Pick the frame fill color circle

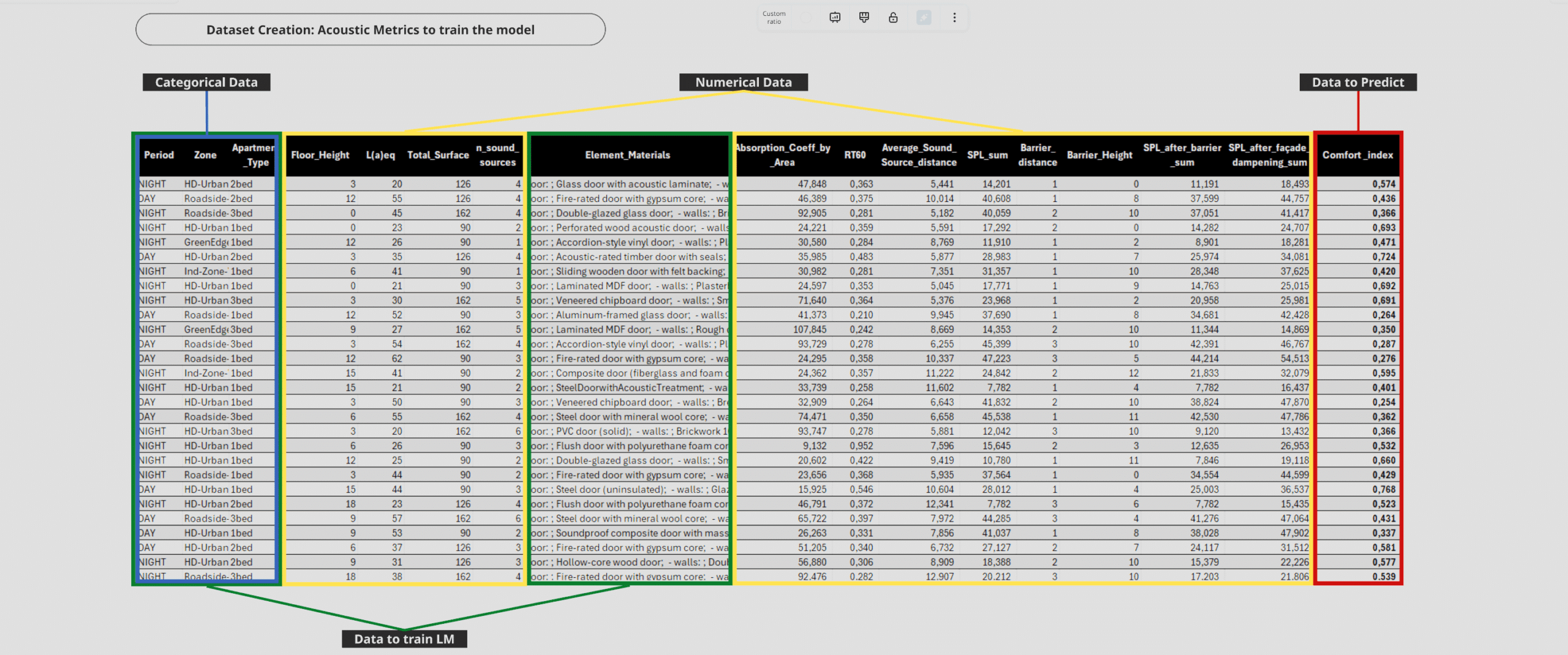pyautogui.click(x=806, y=18)
